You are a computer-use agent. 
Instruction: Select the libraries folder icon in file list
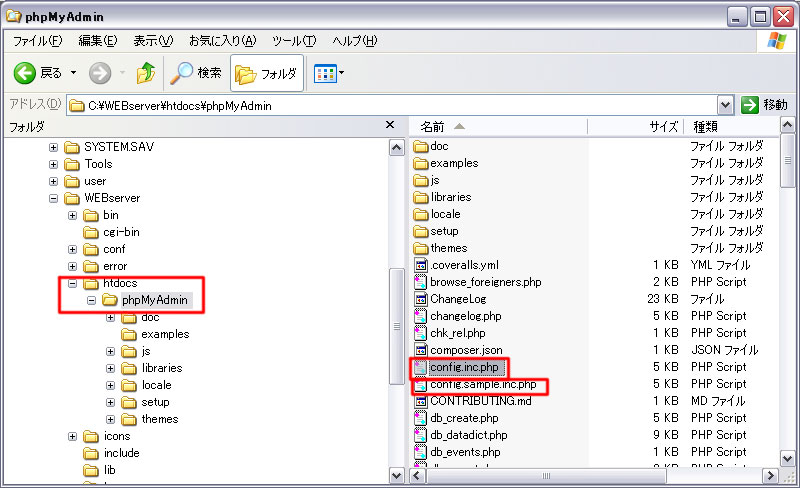coord(421,197)
